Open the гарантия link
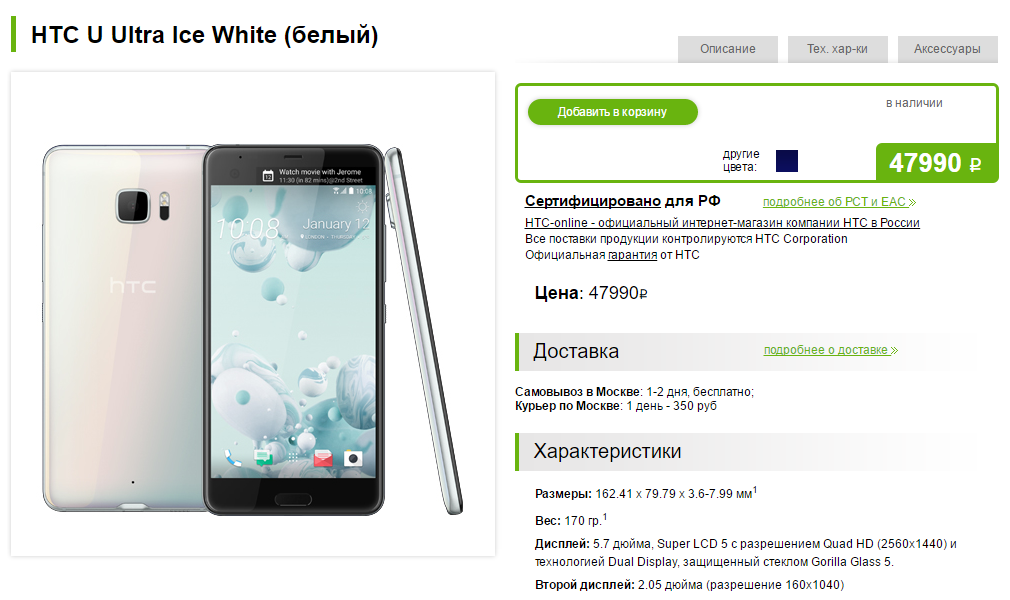 [x=632, y=255]
